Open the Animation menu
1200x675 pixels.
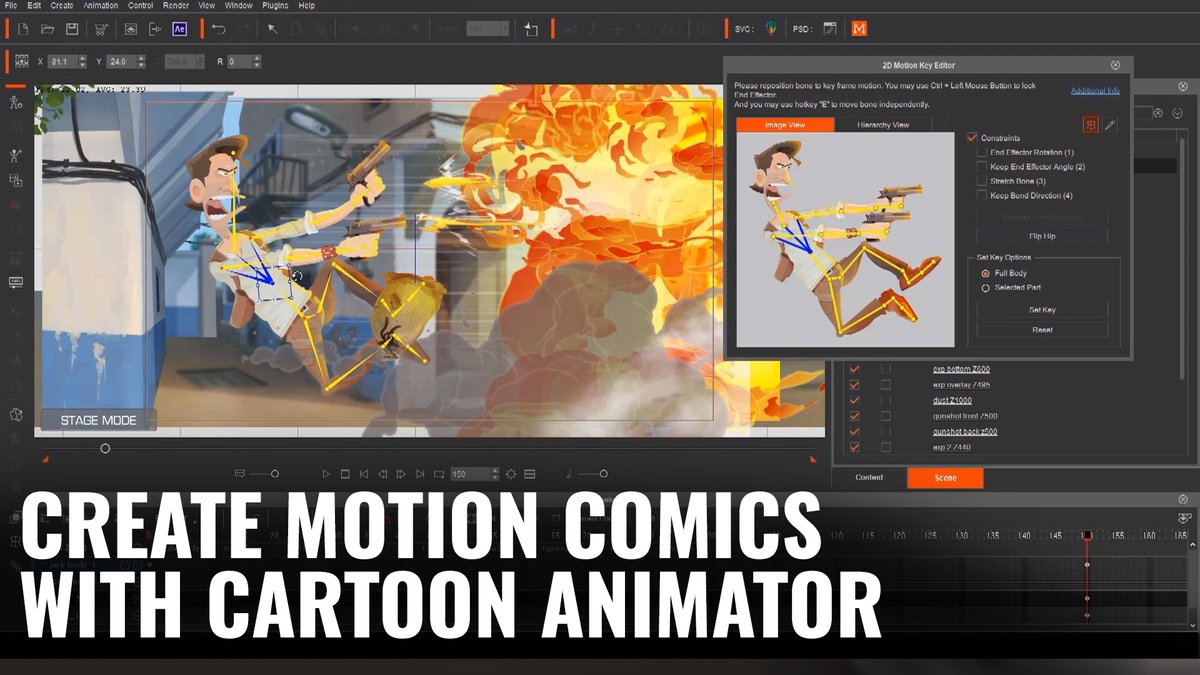click(100, 5)
